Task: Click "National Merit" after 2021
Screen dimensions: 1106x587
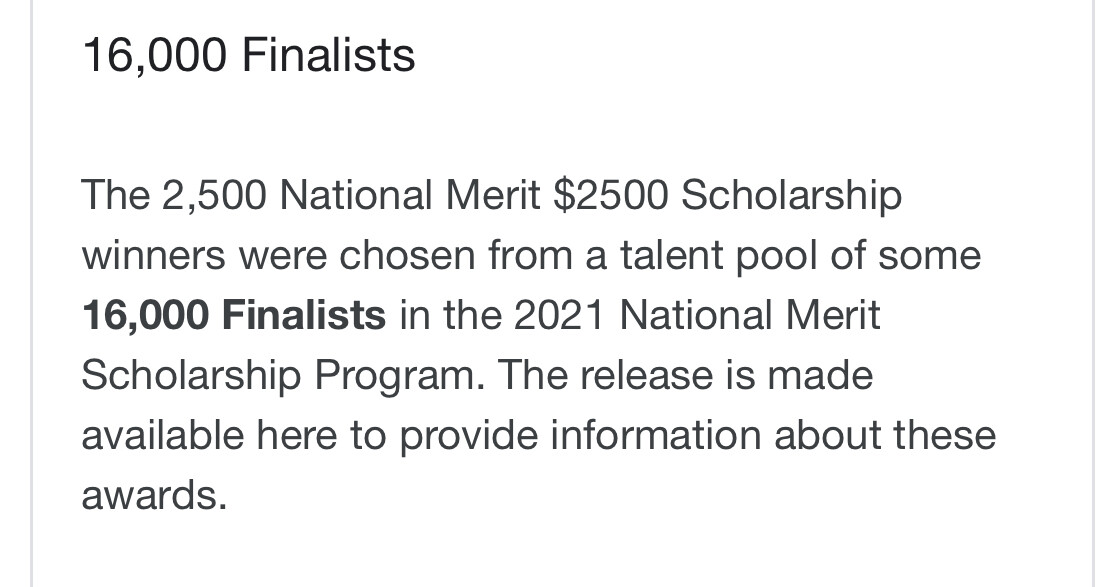Action: (749, 315)
